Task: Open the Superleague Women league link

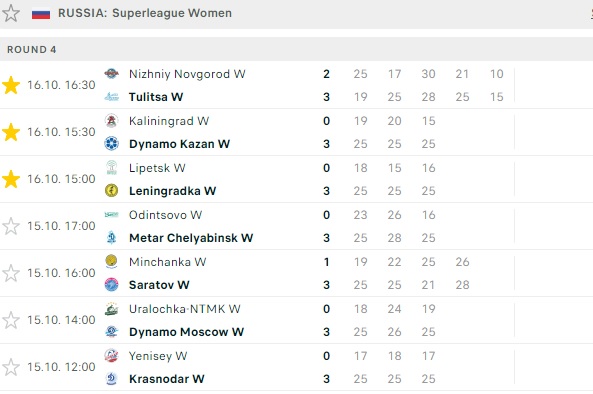Action: [172, 13]
